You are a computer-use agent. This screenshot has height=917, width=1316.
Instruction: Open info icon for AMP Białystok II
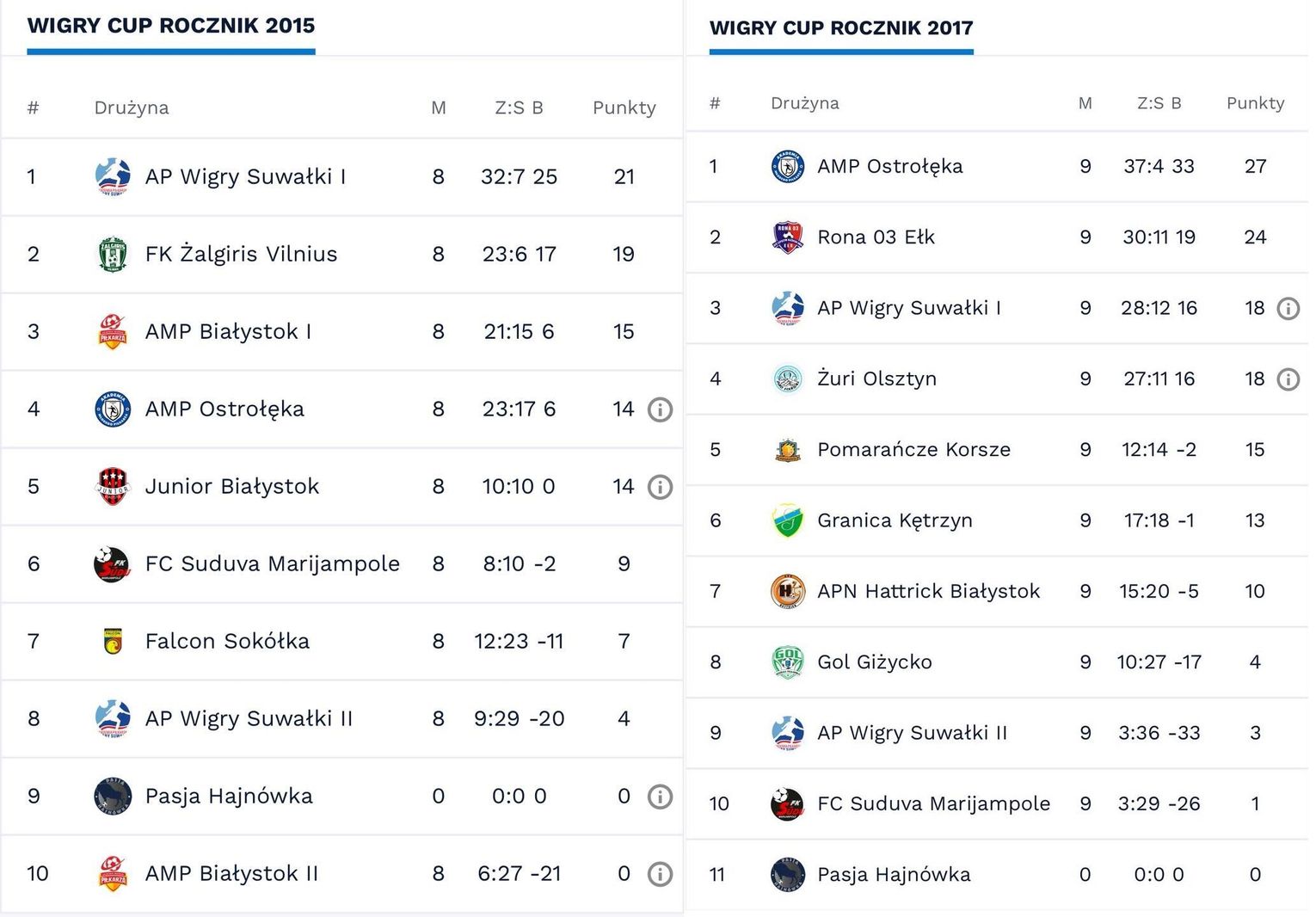[x=660, y=874]
